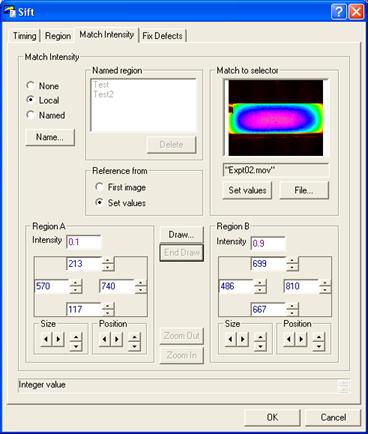368x434 pixels.
Task: Switch to the Fix Defects tab
Action: pyautogui.click(x=162, y=36)
